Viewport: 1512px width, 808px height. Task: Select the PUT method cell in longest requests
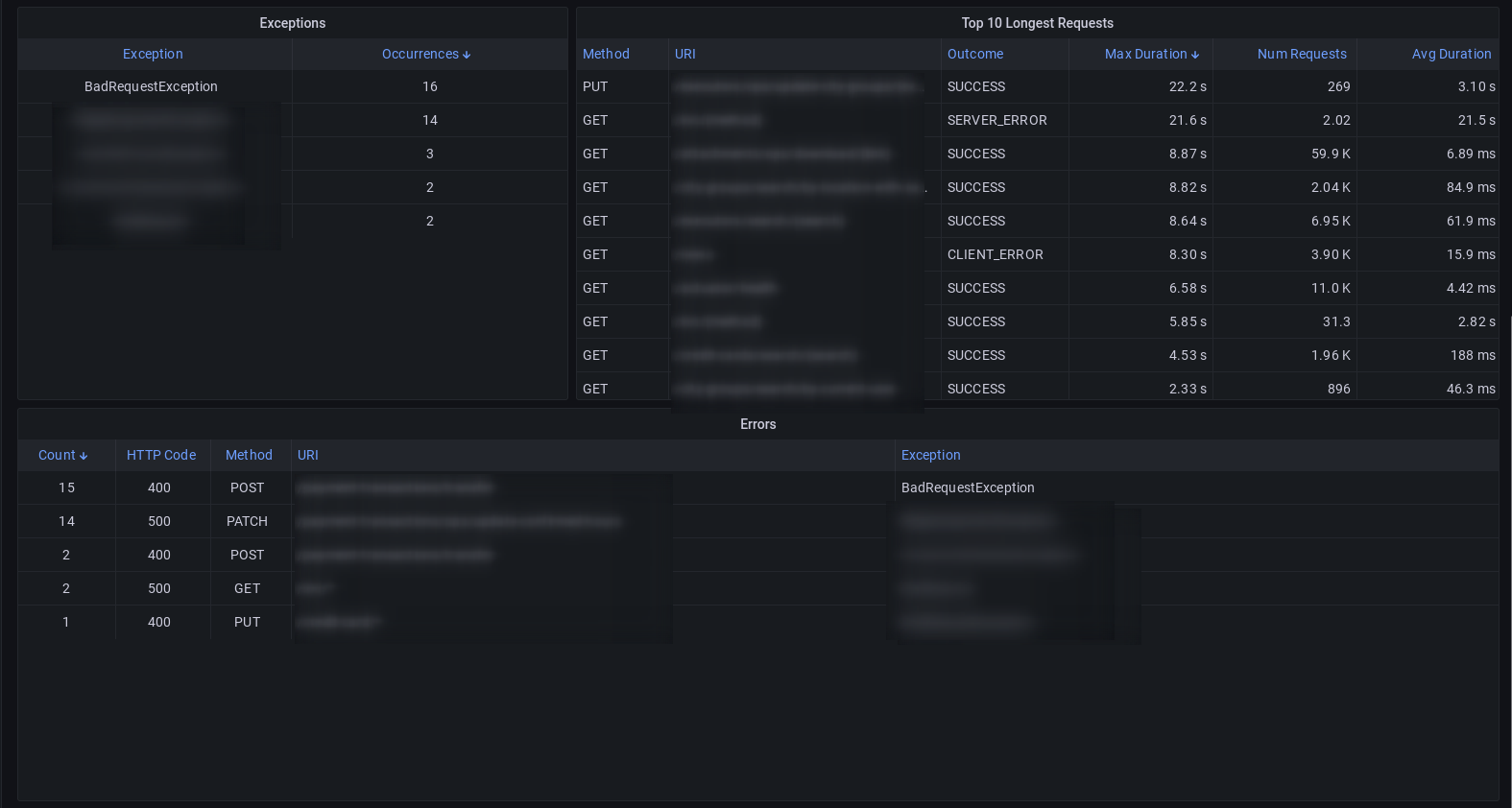[x=595, y=86]
